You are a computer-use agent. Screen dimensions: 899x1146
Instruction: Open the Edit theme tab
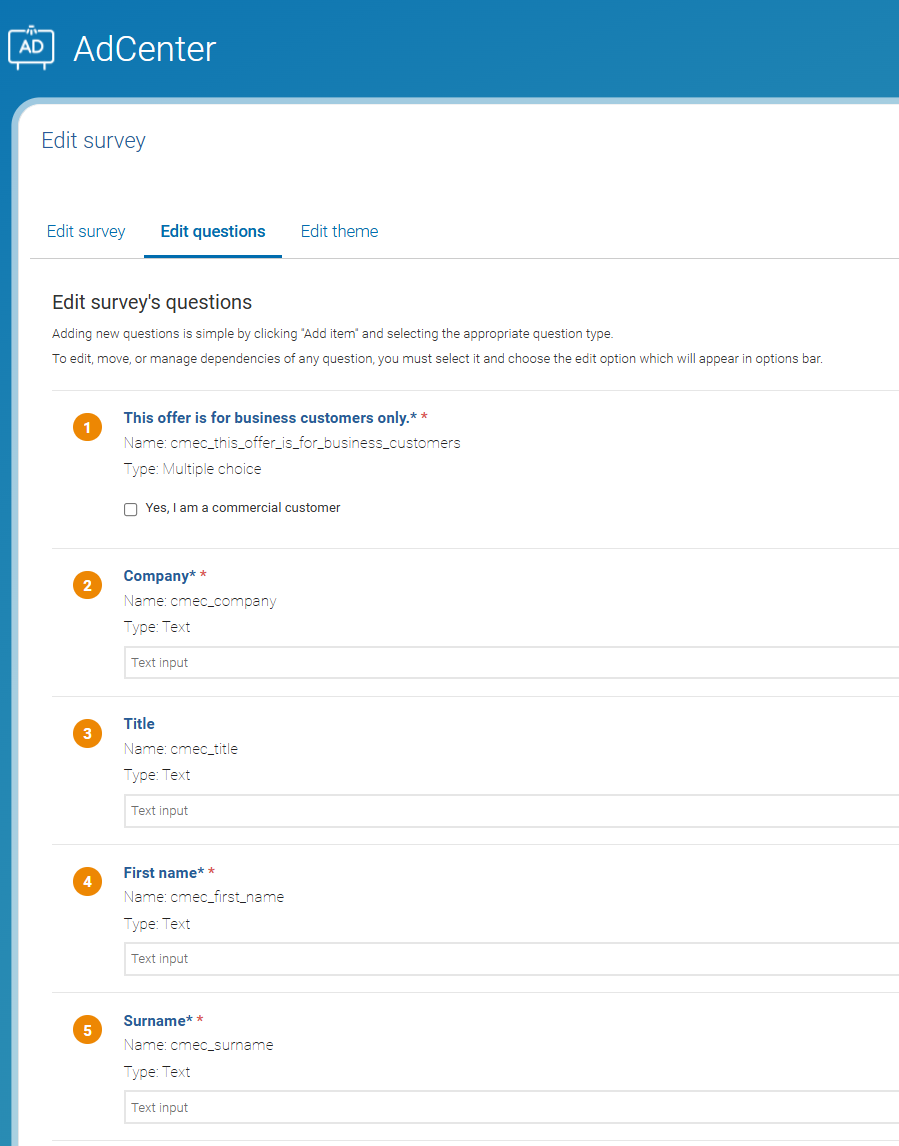(x=339, y=231)
